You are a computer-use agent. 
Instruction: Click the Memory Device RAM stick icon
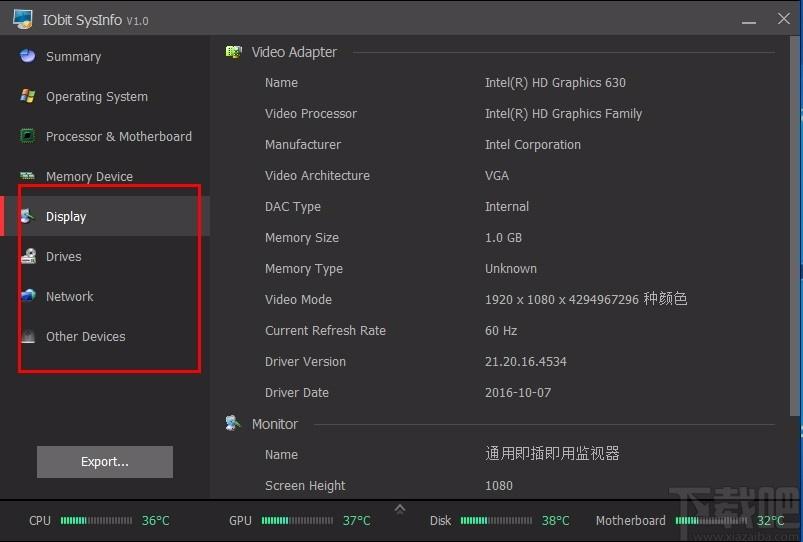pyautogui.click(x=27, y=176)
